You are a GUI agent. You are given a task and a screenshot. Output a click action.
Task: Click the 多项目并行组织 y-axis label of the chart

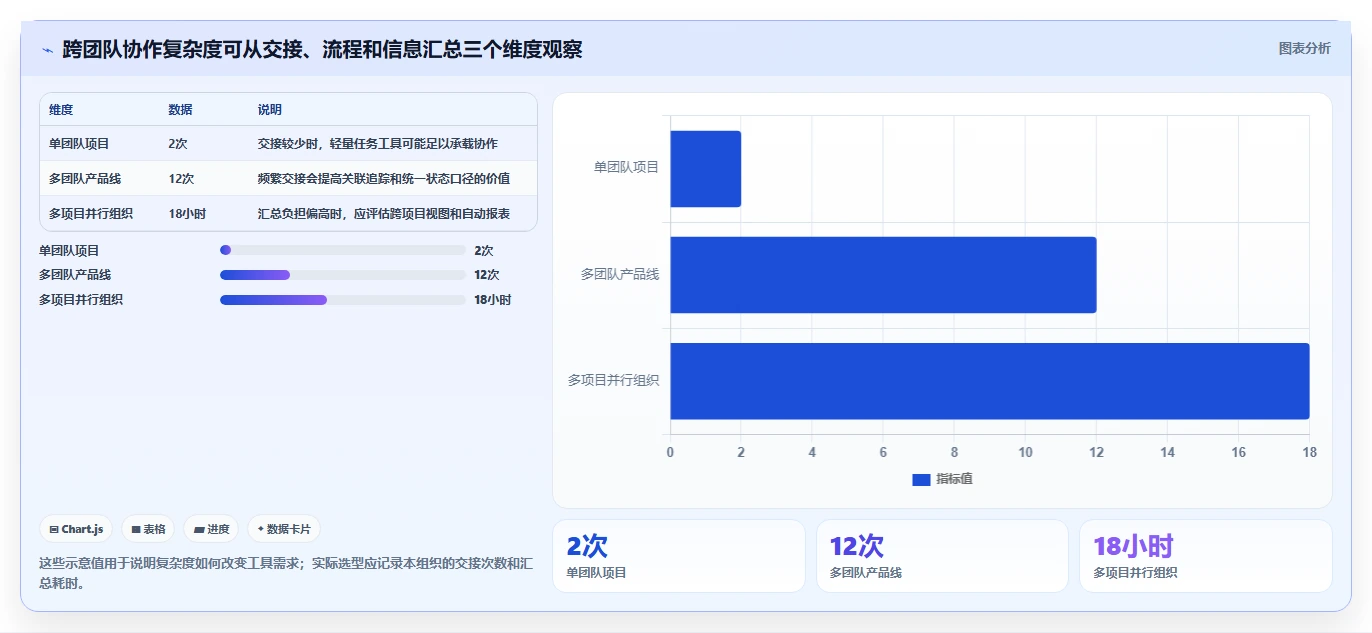click(x=613, y=380)
